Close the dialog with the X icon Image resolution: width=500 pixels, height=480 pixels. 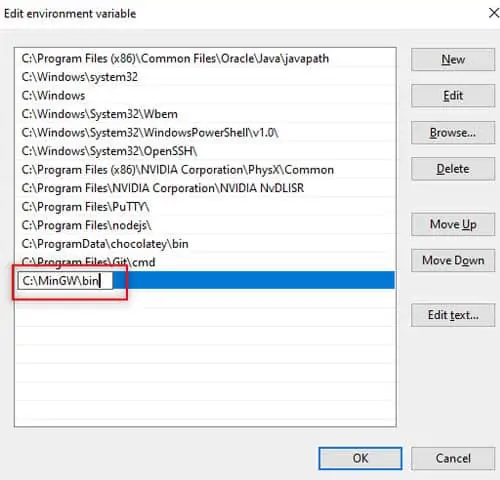[493, 13]
